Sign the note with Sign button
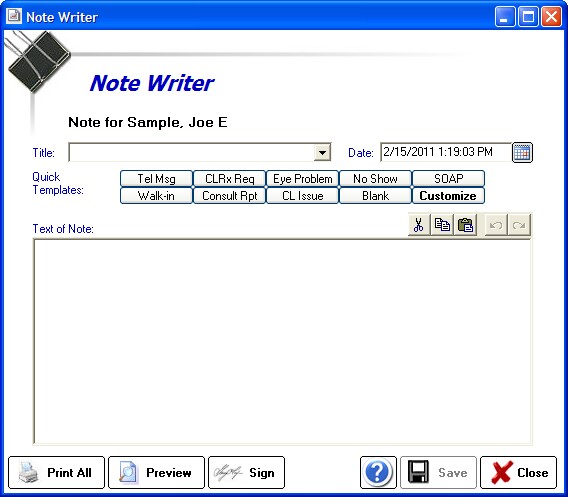568x497 pixels. tap(246, 472)
